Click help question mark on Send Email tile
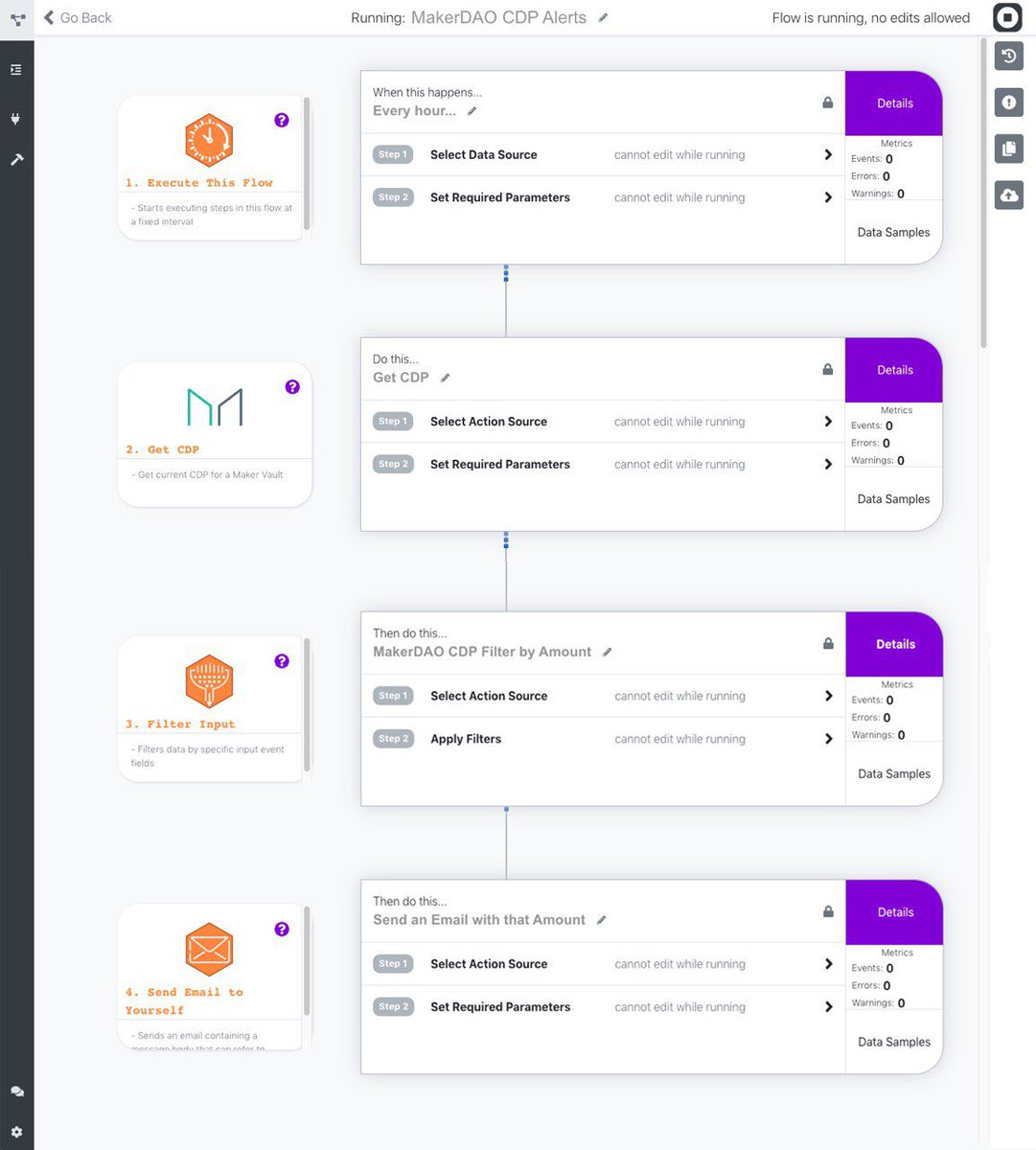The width and height of the screenshot is (1036, 1150). pos(282,929)
